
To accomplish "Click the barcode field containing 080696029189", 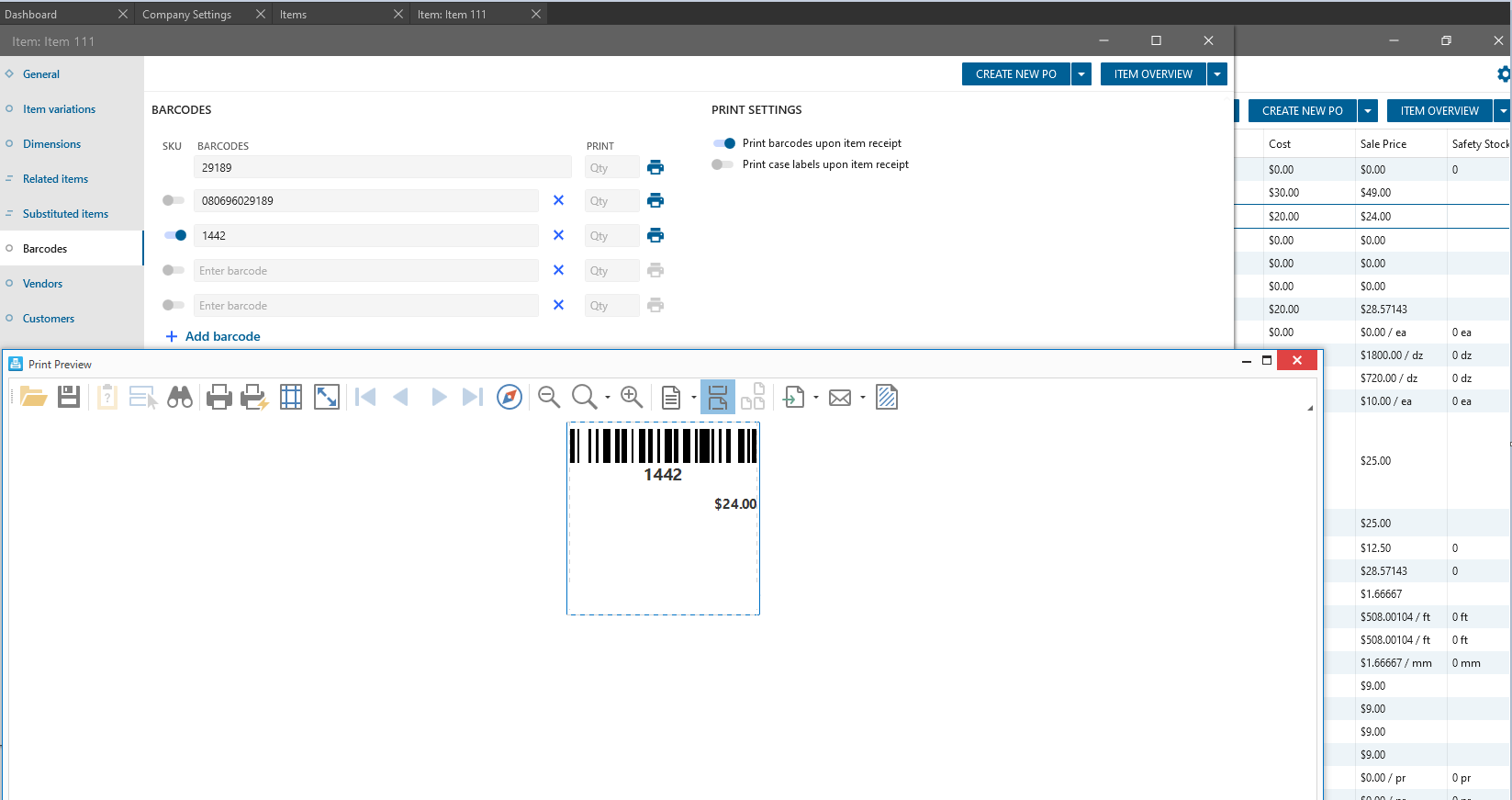I will point(366,201).
